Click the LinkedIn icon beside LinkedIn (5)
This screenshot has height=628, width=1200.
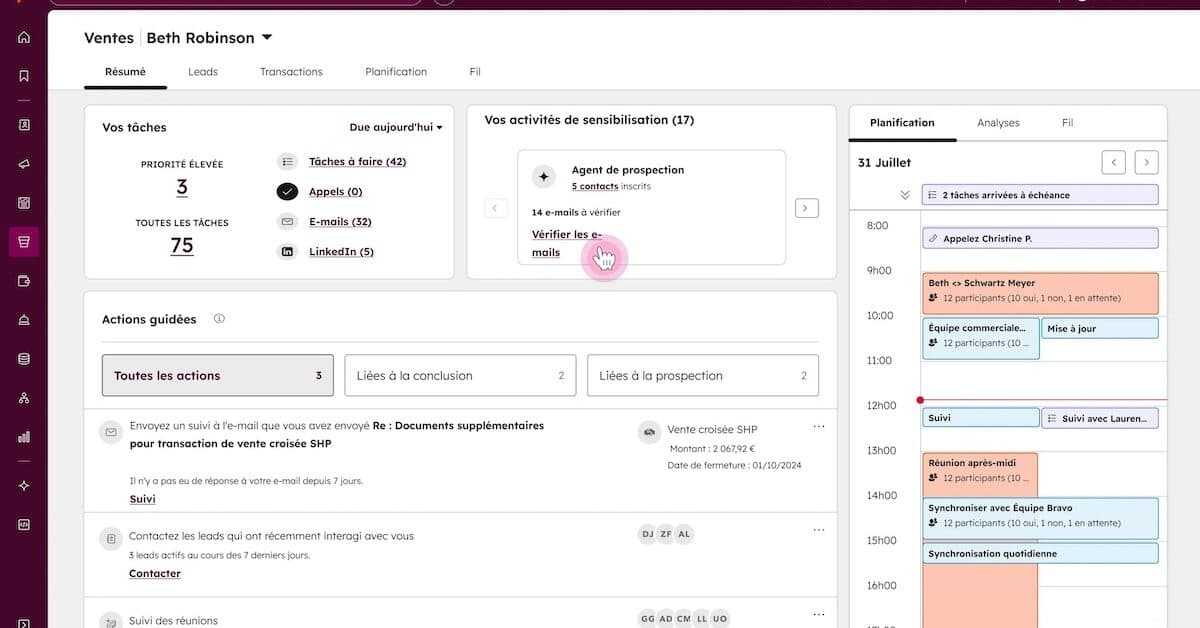288,251
